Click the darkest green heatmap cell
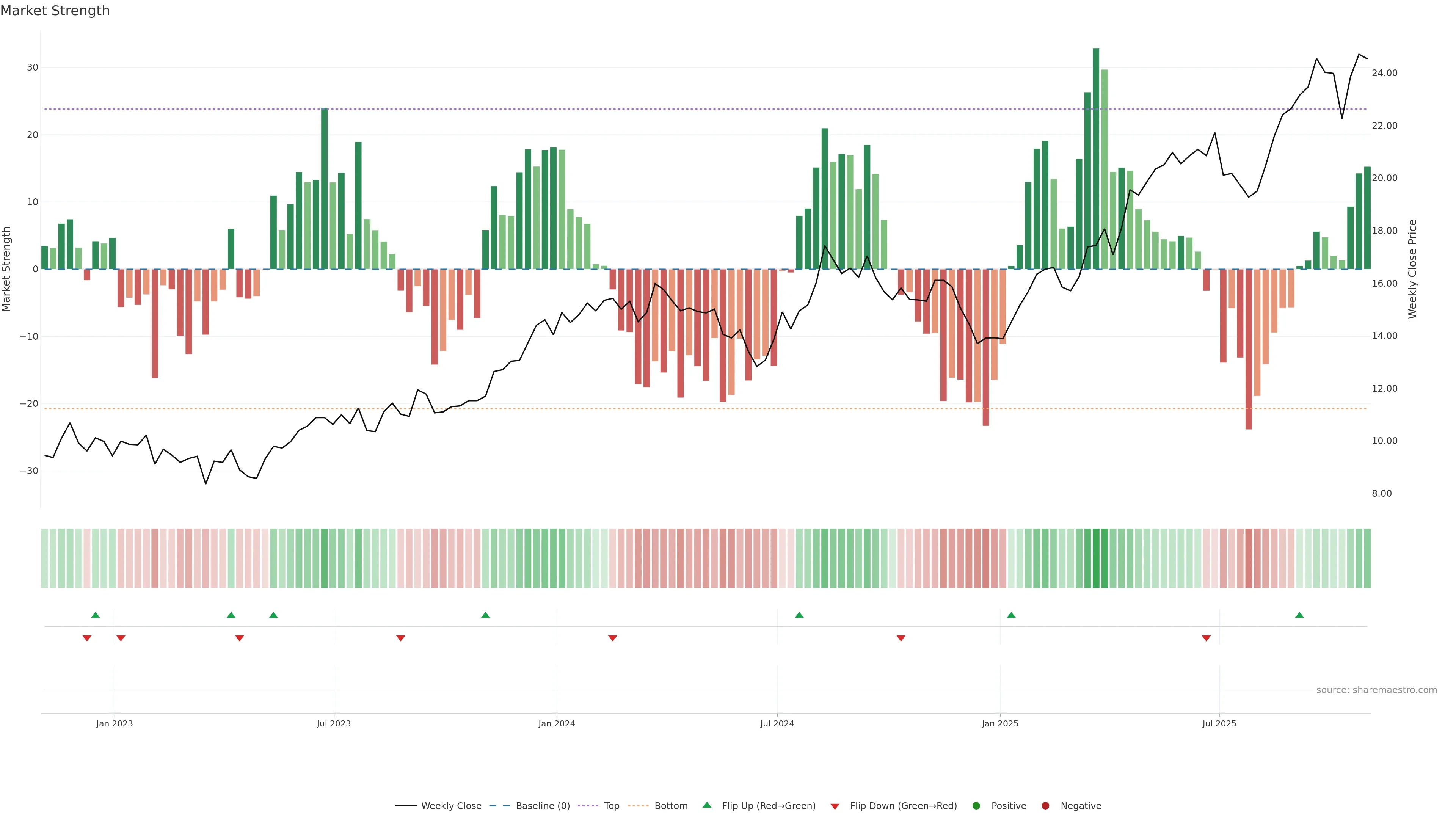The image size is (1456, 819). (1096, 559)
